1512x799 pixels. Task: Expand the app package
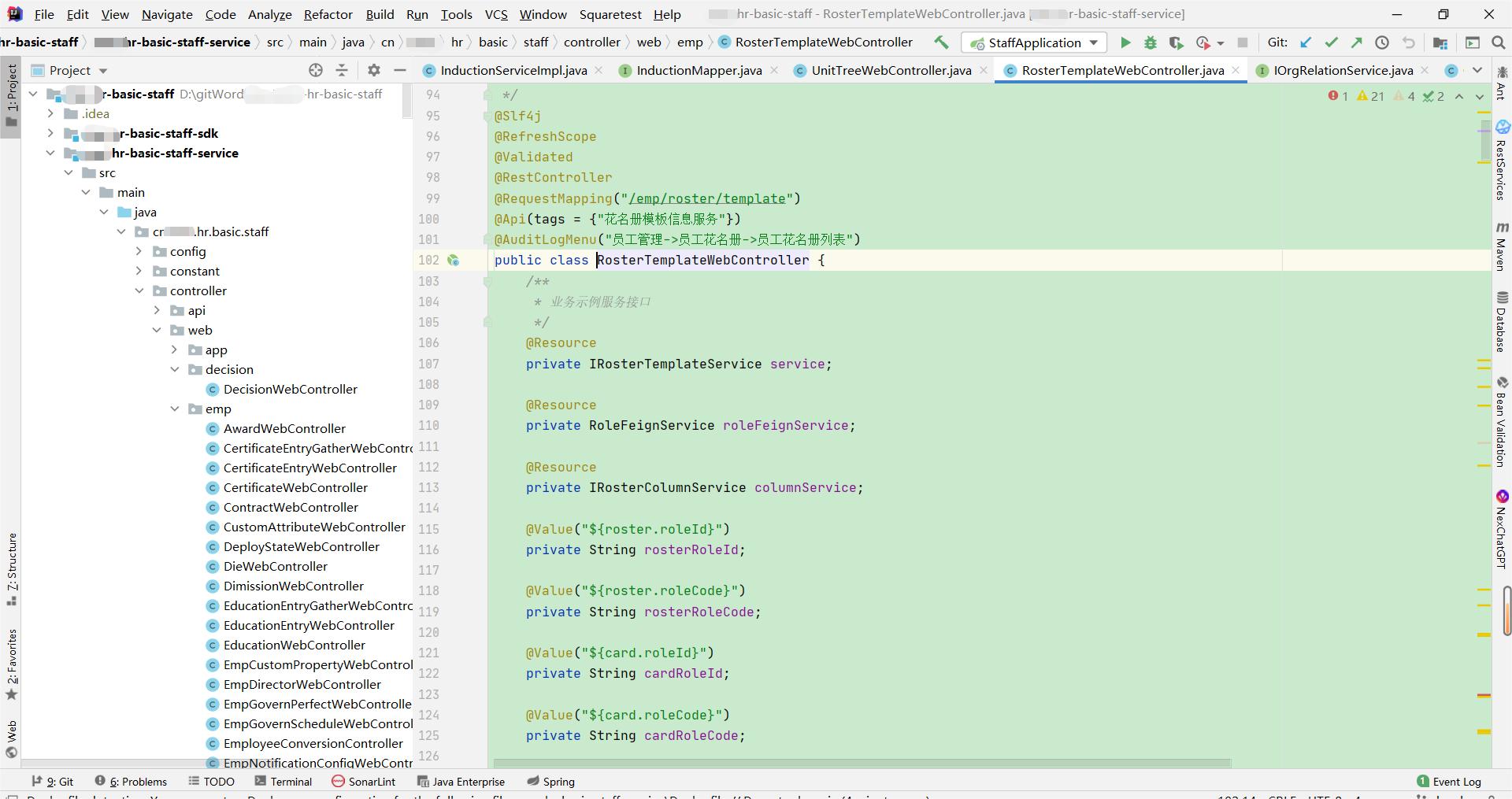click(x=175, y=350)
